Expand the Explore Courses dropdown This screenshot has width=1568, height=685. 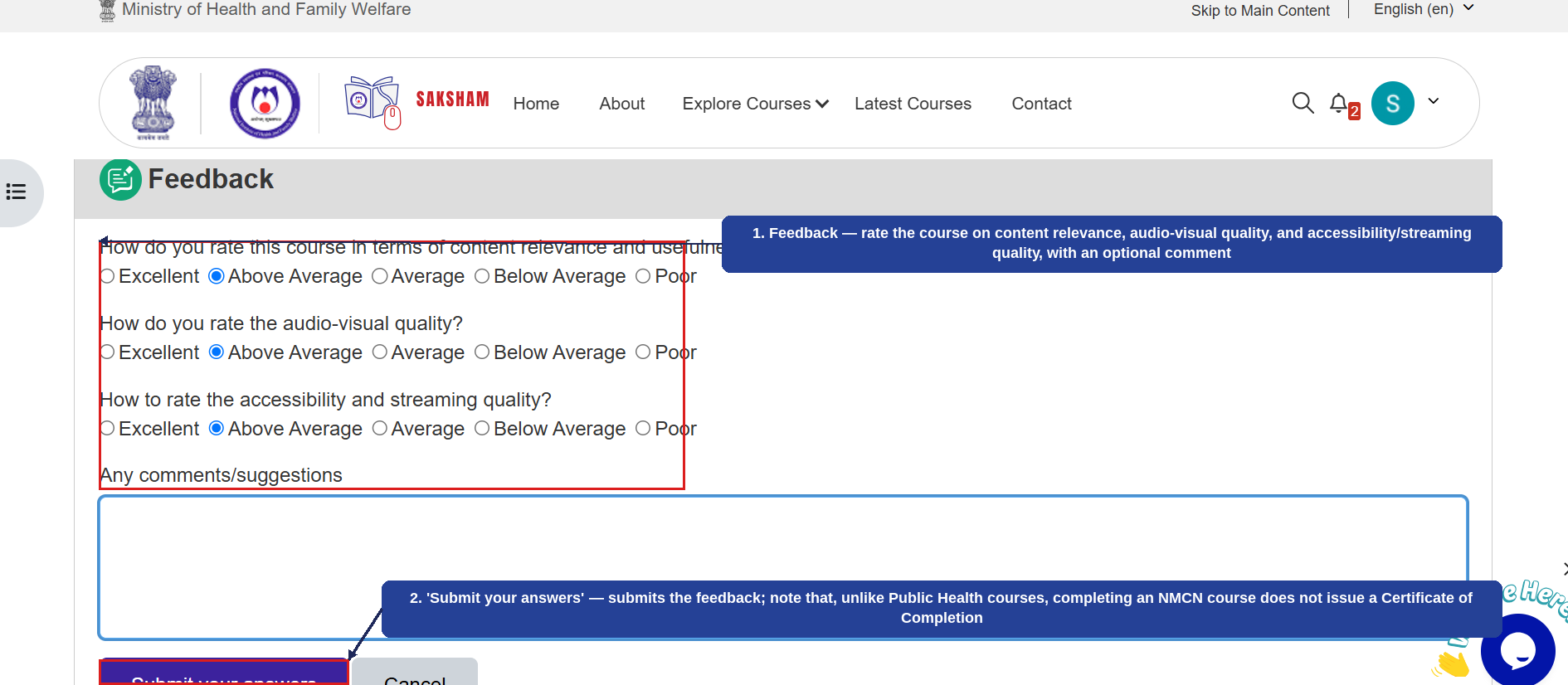(x=755, y=104)
